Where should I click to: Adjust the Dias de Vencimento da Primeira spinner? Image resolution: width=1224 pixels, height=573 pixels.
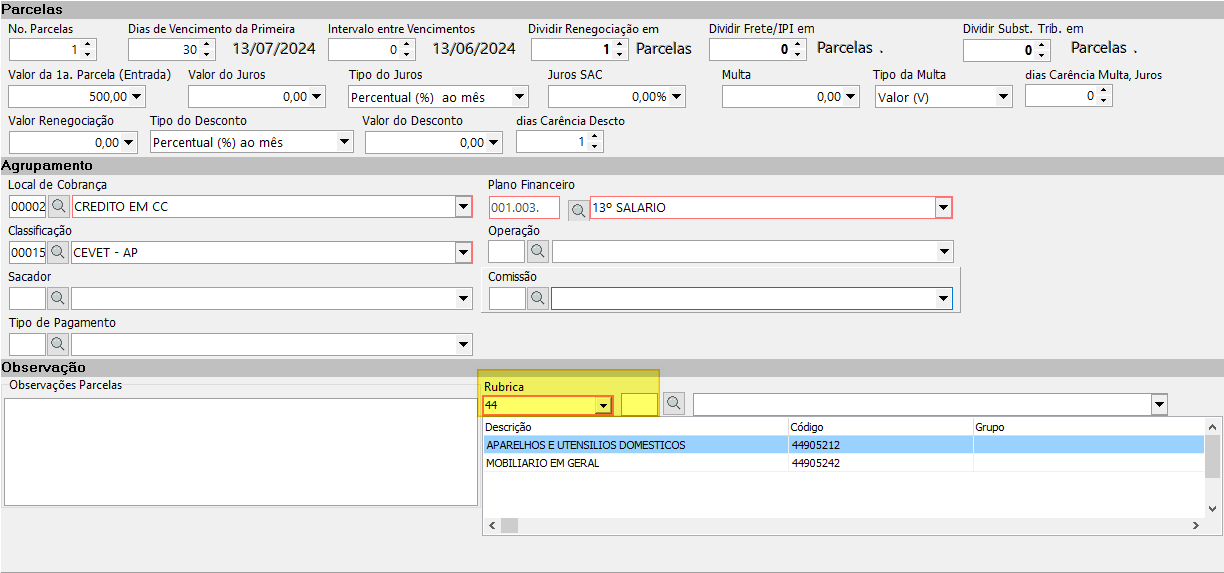click(207, 49)
